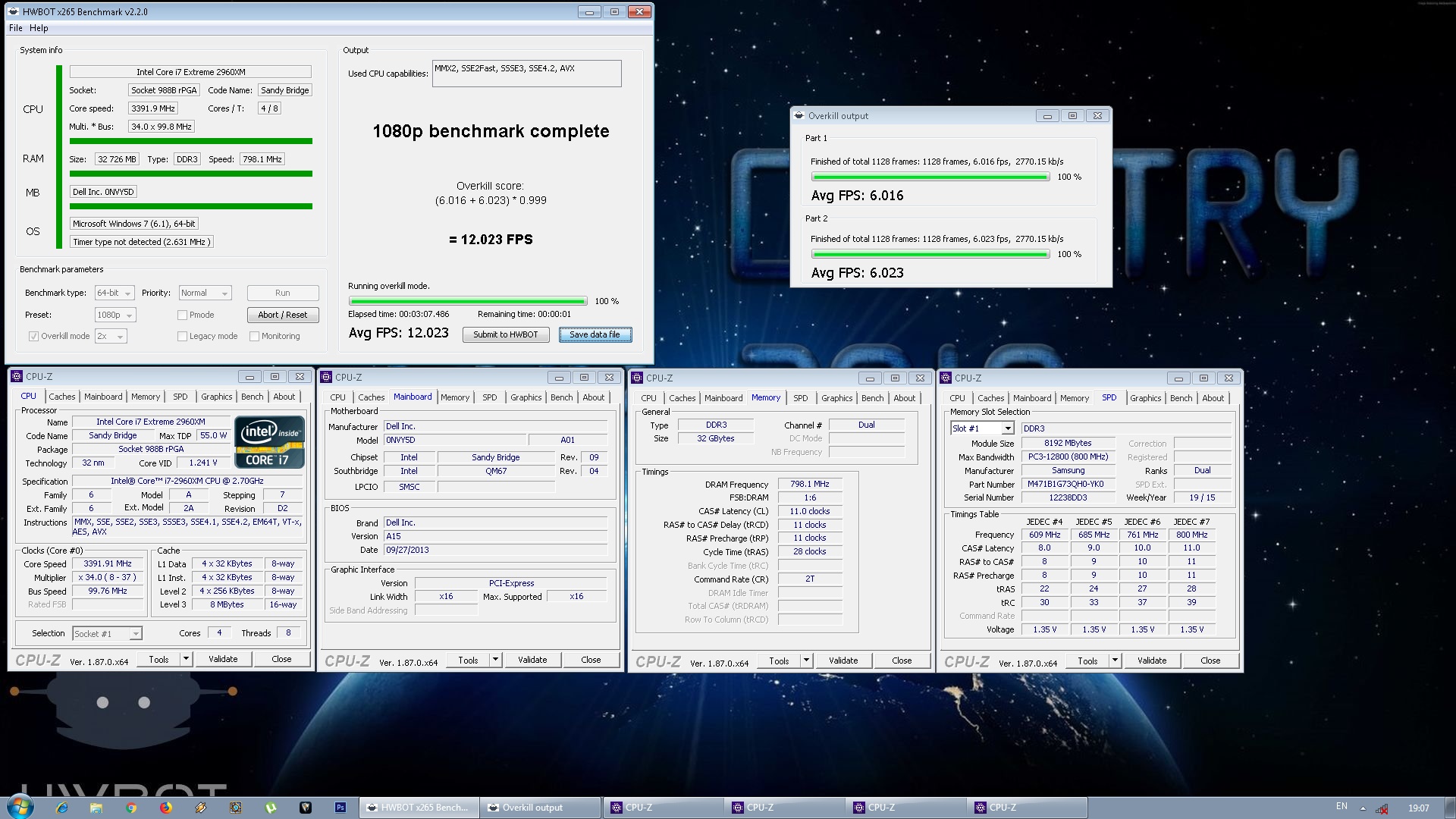Toggle the Overkill mode checkbox
The height and width of the screenshot is (819, 1456).
click(33, 336)
